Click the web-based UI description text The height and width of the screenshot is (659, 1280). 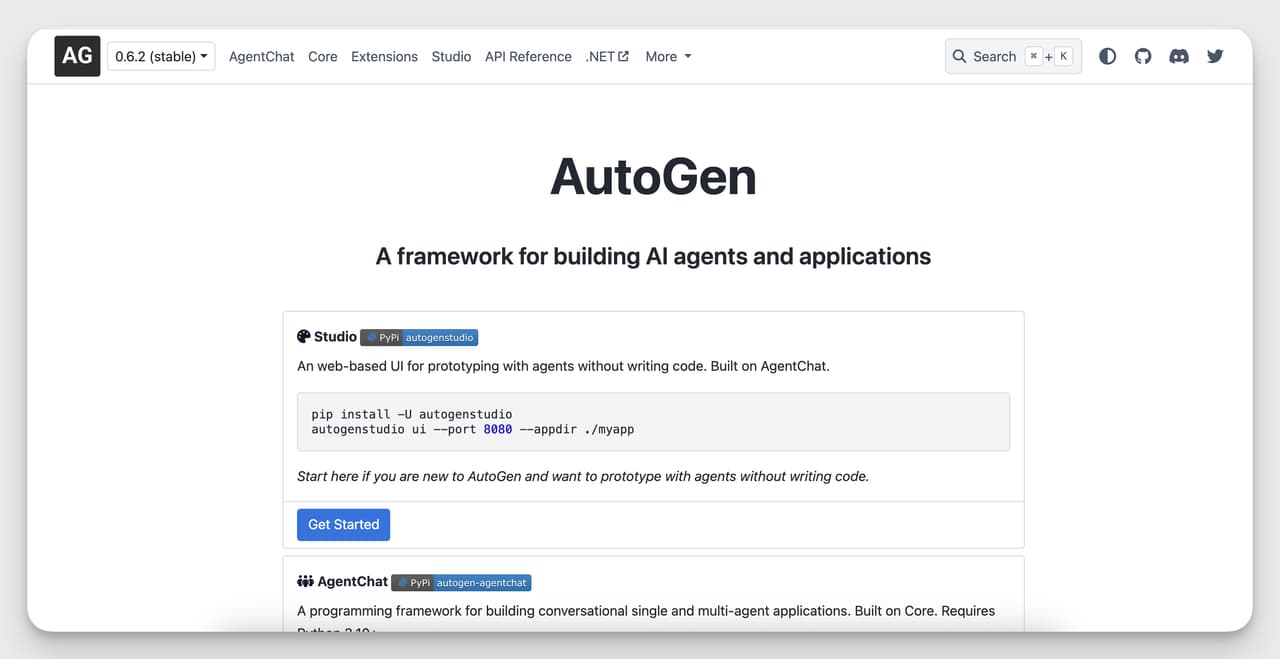[x=563, y=366]
